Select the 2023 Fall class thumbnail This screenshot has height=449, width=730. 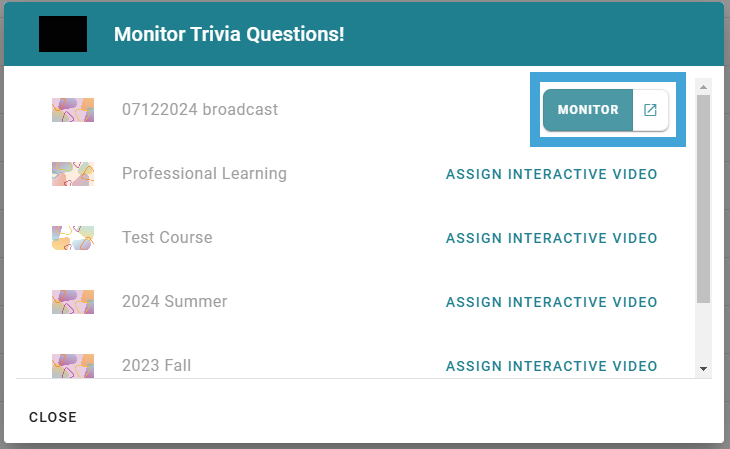pos(73,366)
